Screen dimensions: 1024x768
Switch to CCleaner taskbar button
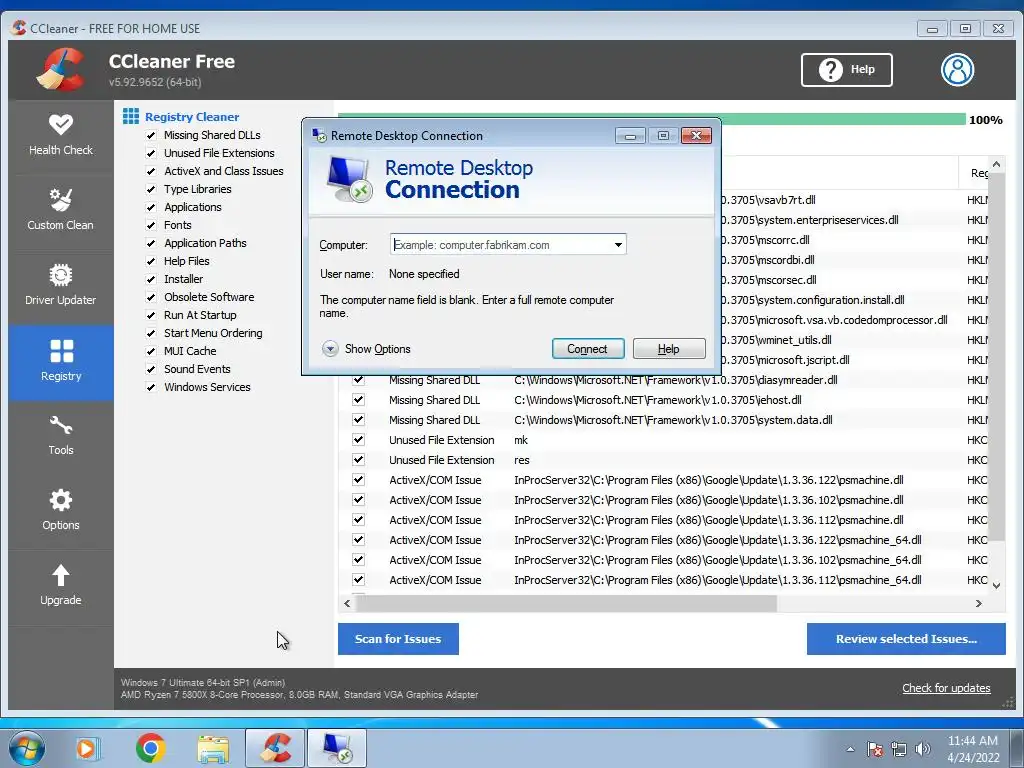point(275,748)
